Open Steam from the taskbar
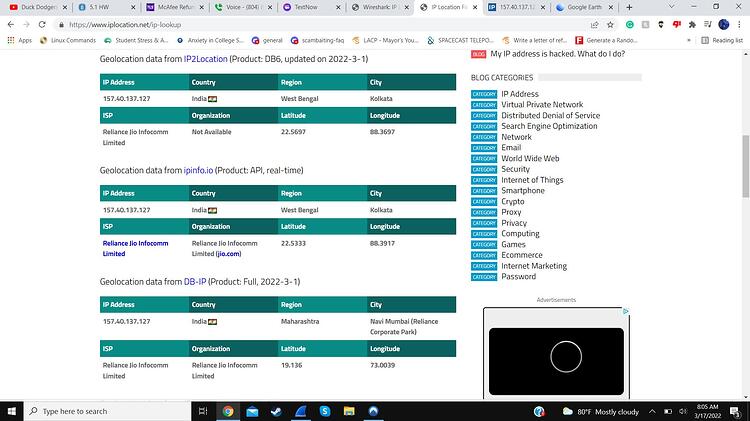Screen dimensions: 750x421 coord(276,411)
